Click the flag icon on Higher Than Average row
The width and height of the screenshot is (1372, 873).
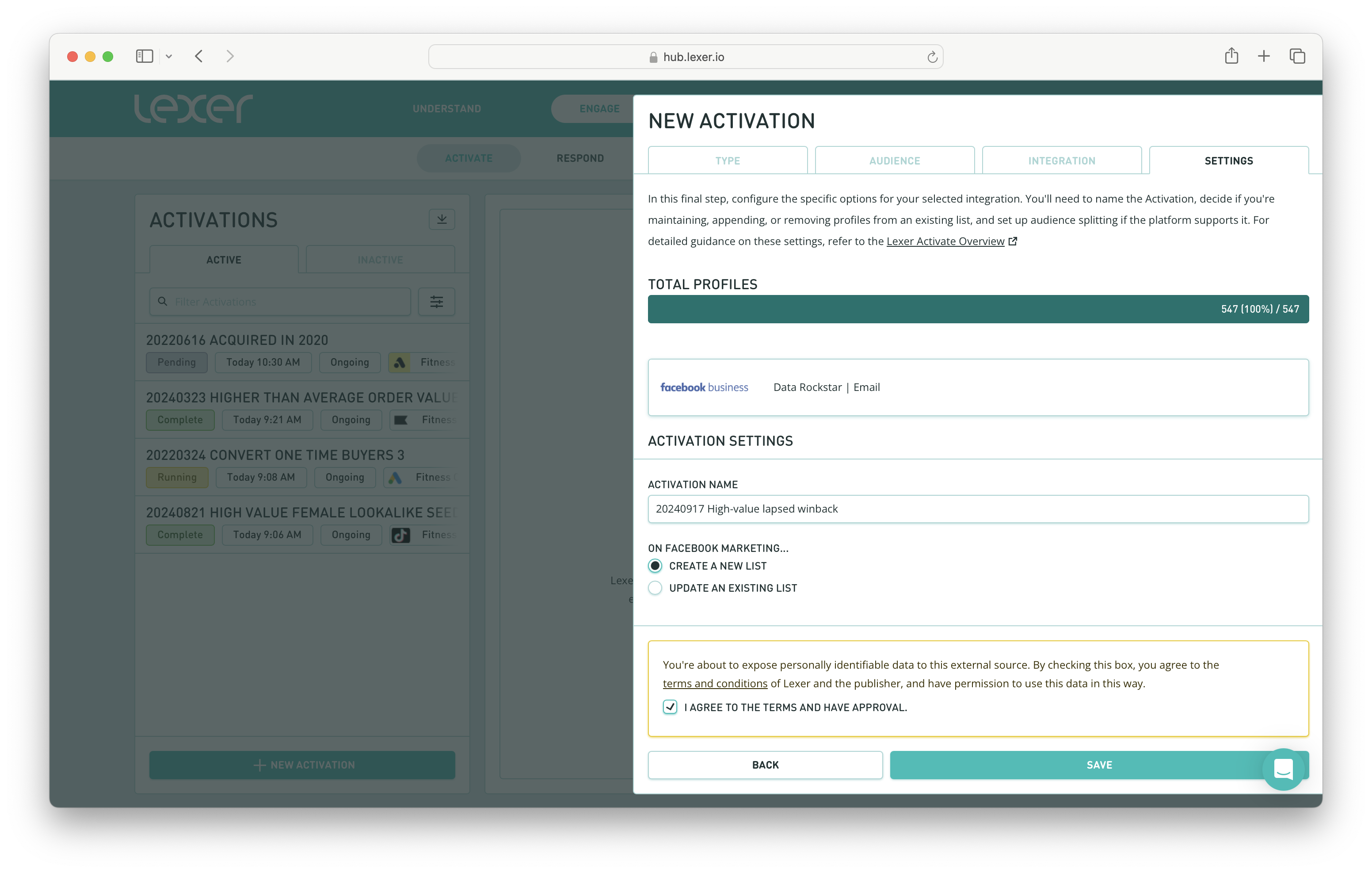[x=401, y=420]
